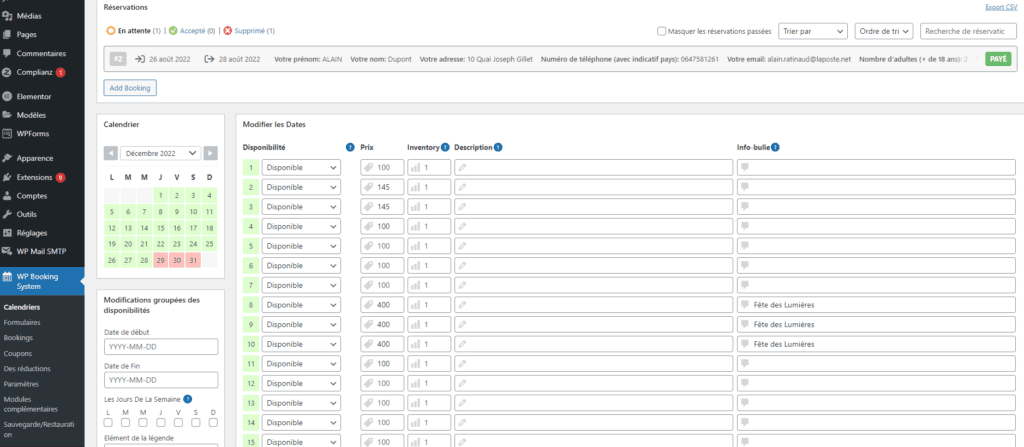
Task: Go to next calendar month
Action: click(210, 153)
